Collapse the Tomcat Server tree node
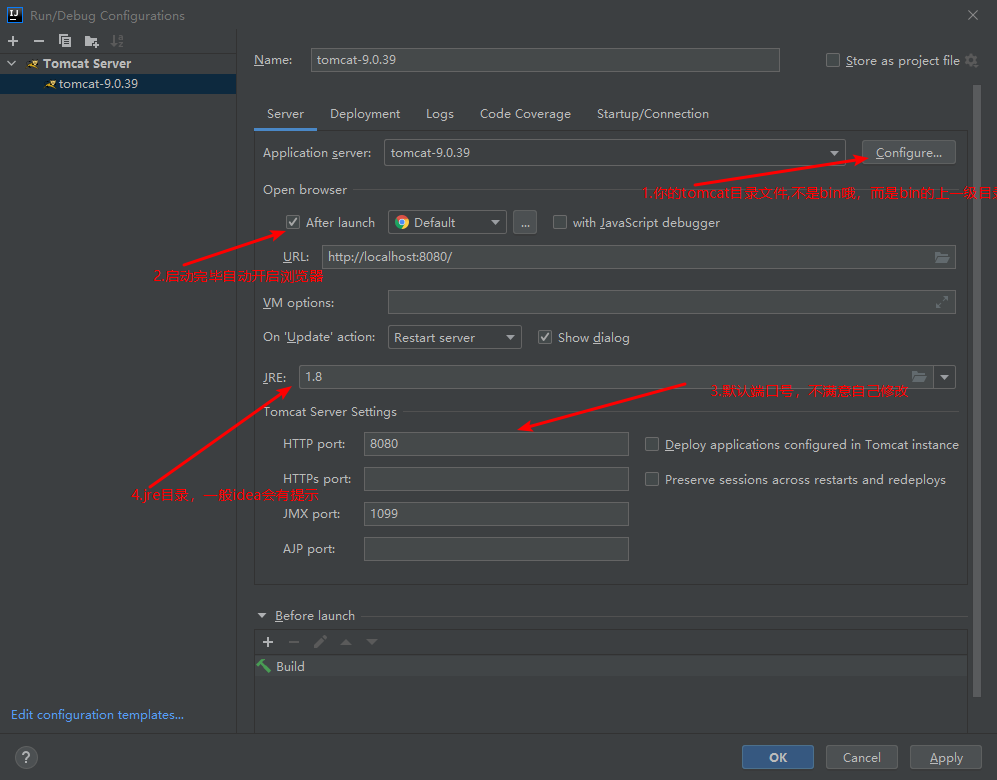Screen dimensions: 997x780 11,64
